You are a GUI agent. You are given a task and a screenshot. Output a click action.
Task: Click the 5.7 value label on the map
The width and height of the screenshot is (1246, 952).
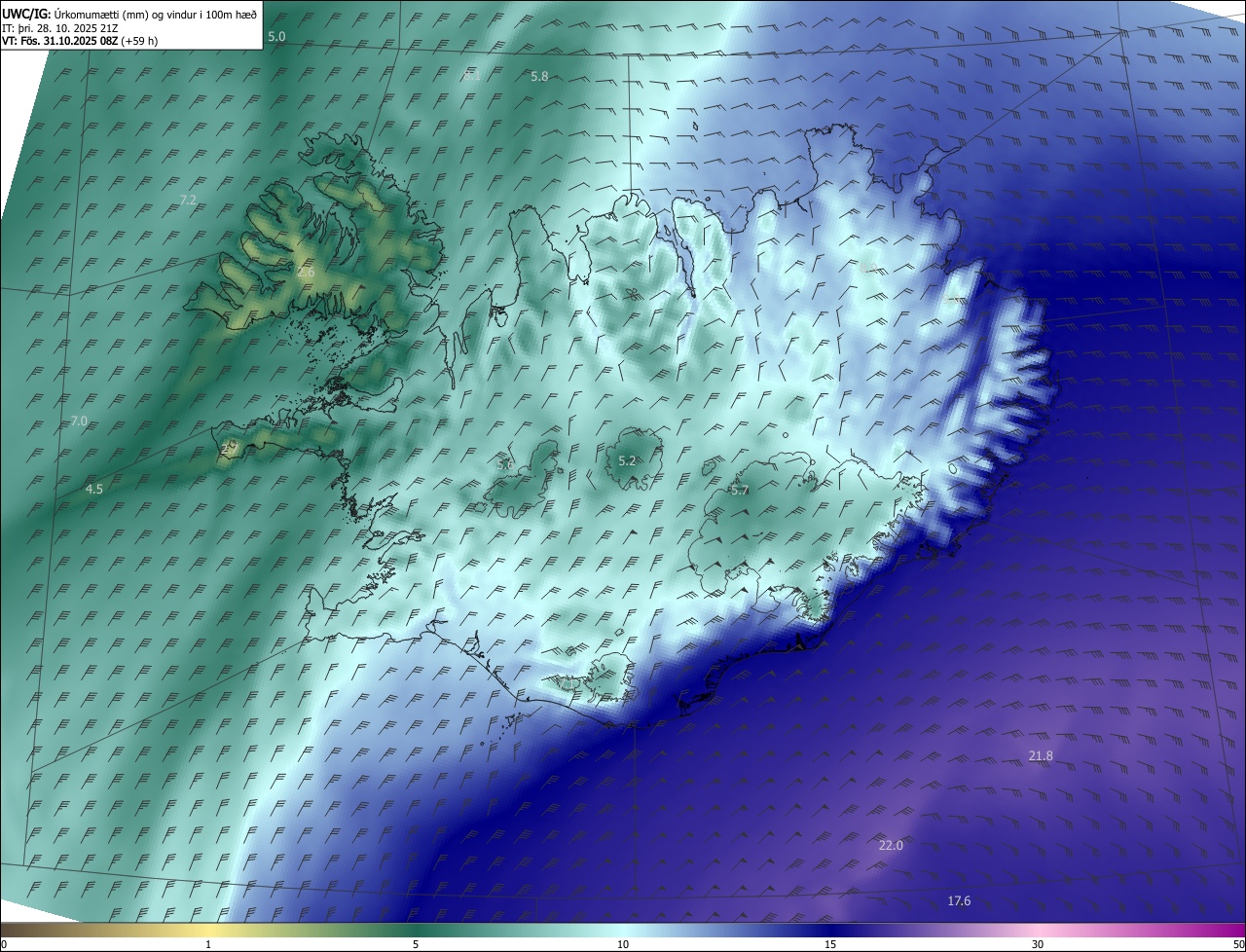pyautogui.click(x=740, y=490)
